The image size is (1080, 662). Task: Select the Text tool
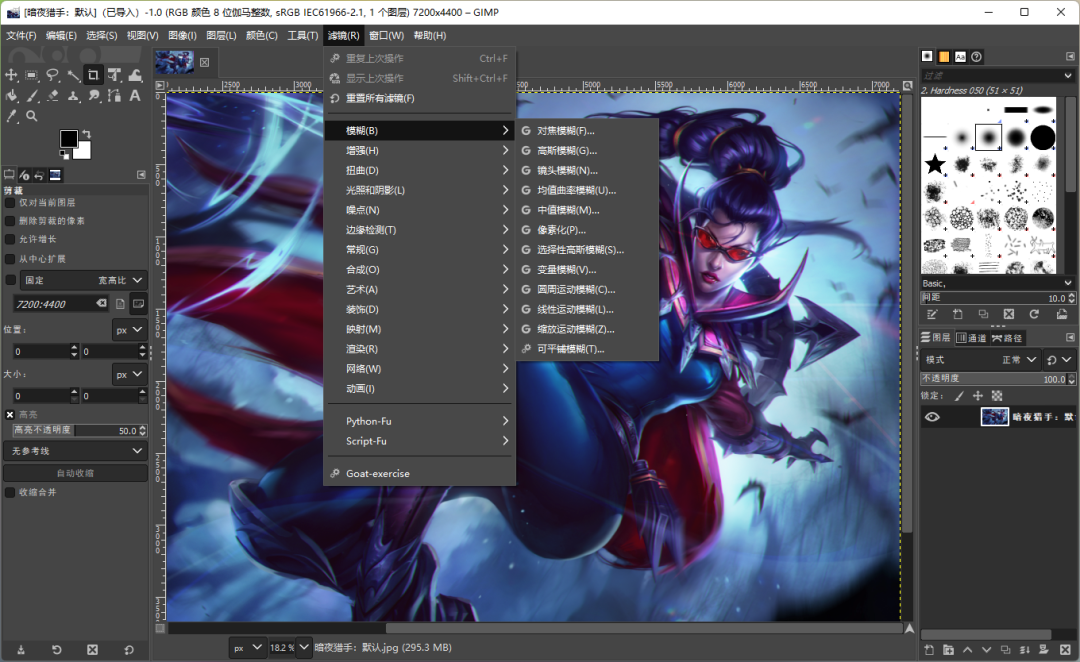point(133,96)
